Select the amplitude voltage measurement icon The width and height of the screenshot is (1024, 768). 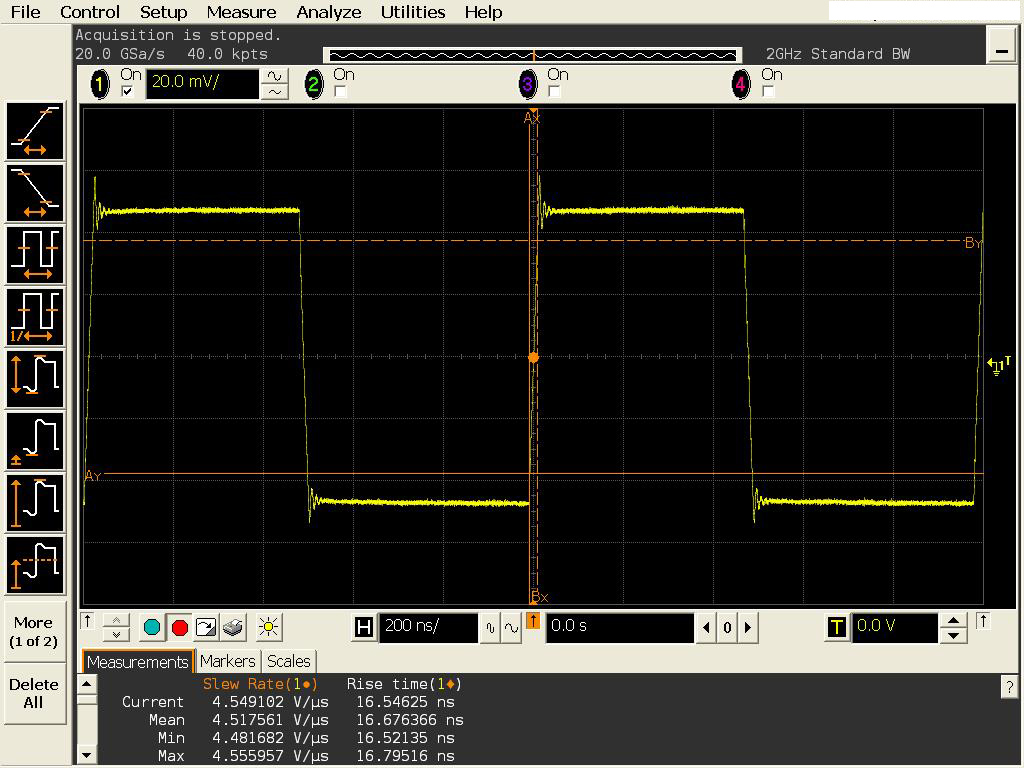pos(35,504)
